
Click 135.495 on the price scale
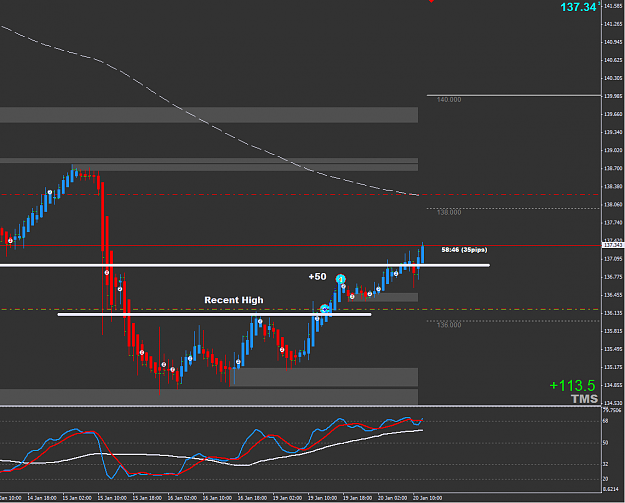pos(613,349)
